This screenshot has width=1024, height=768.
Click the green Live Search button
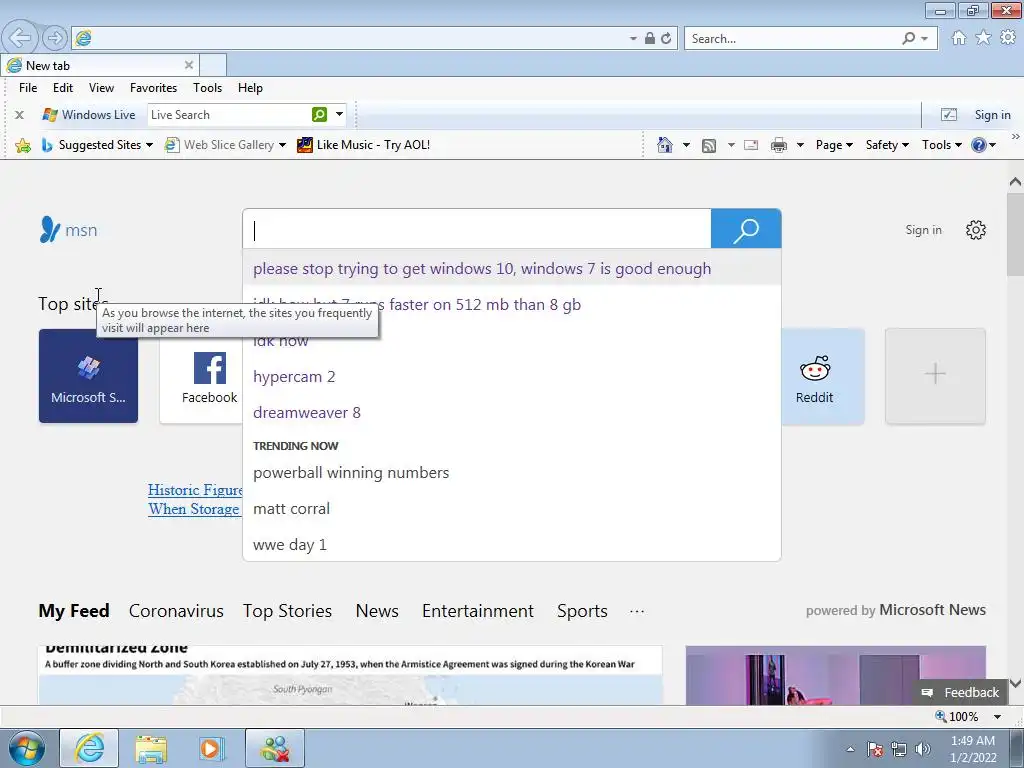click(319, 115)
